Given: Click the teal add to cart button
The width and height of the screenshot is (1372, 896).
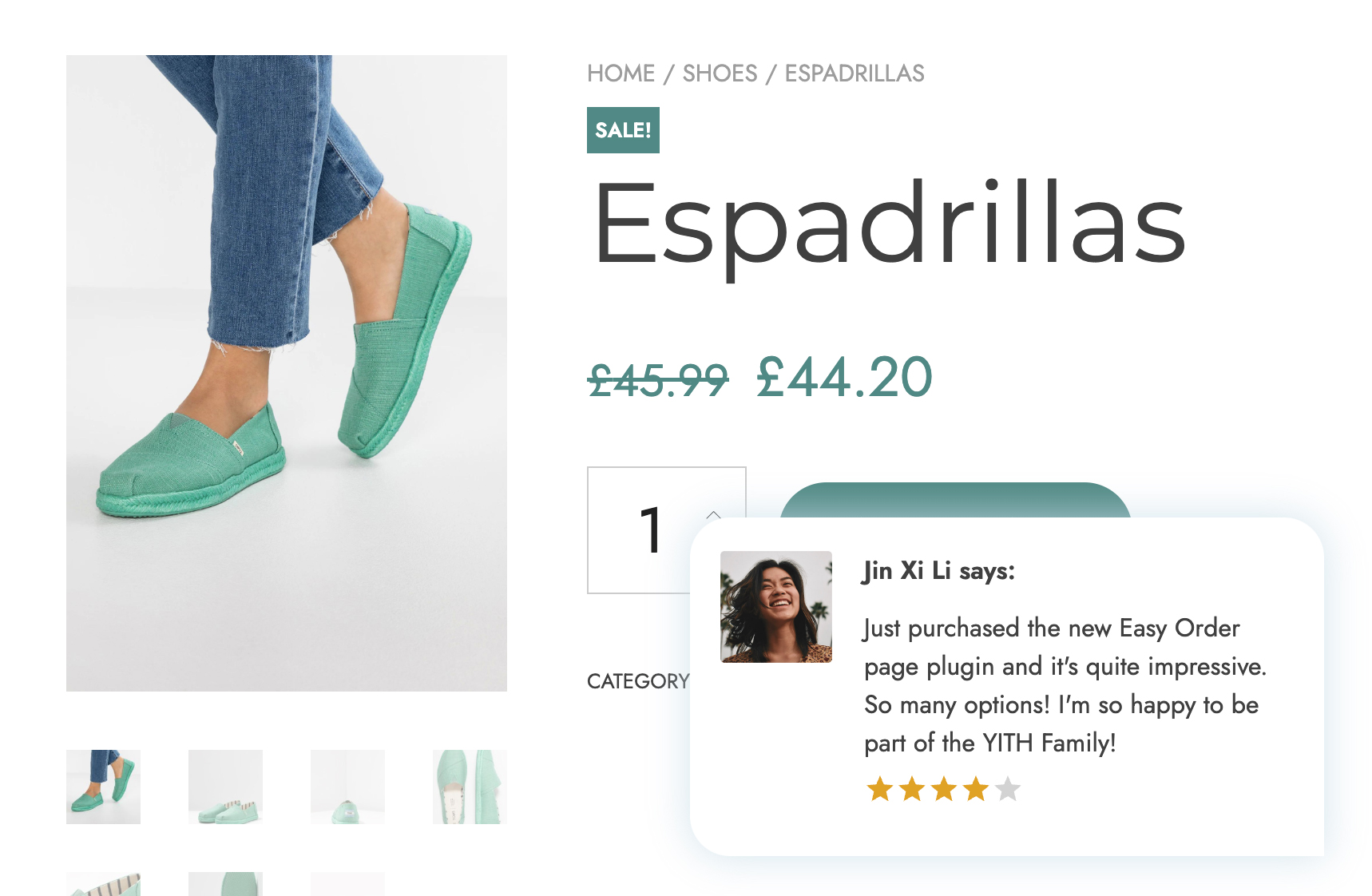Looking at the screenshot, I should point(955,501).
